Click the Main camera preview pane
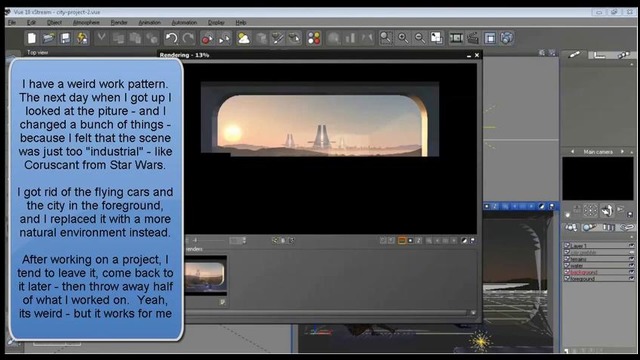The width and height of the screenshot is (640, 360). pos(598,178)
